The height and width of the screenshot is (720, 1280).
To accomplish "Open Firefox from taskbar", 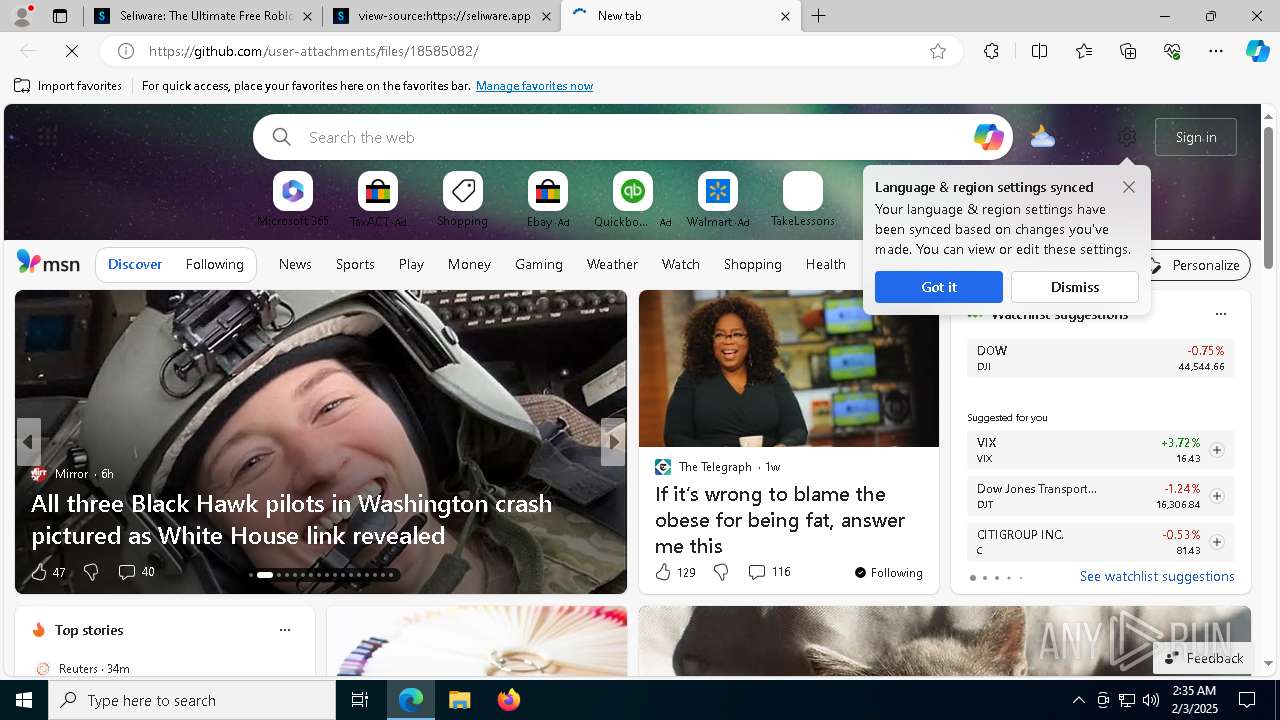I will point(509,700).
